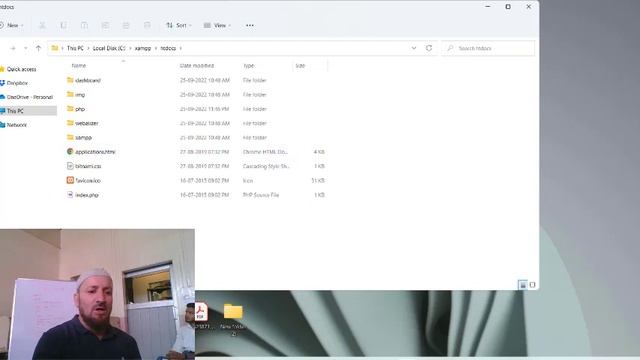This screenshot has width=640, height=360.
Task: Select the webalizer folder icon
Action: tap(70, 123)
